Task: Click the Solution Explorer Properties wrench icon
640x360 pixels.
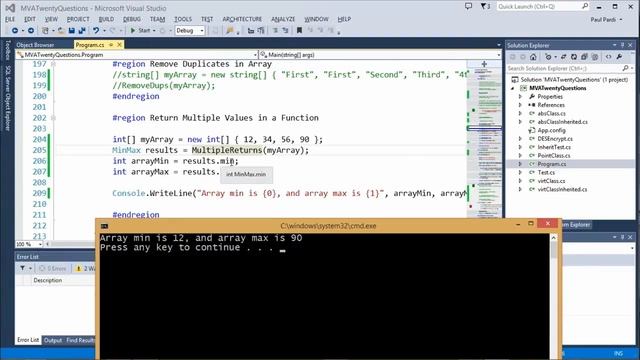Action: (x=619, y=57)
